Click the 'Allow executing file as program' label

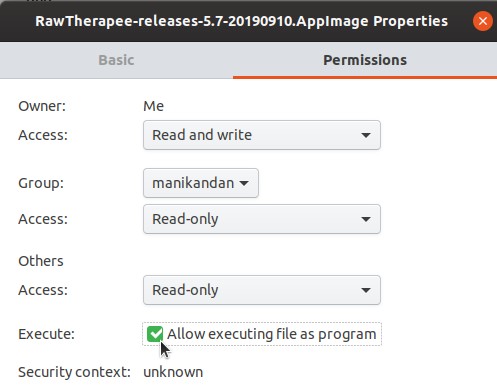pos(272,334)
